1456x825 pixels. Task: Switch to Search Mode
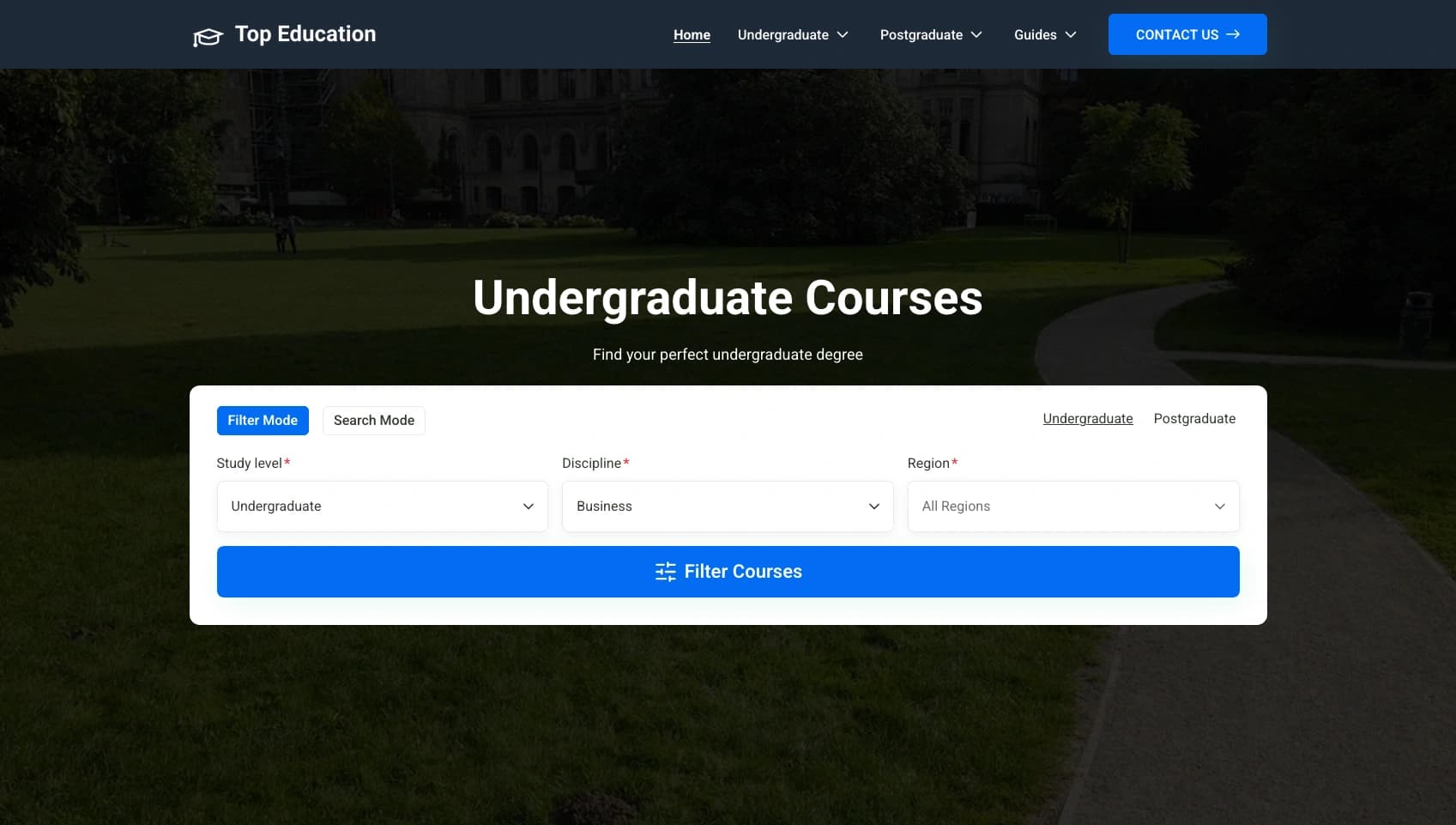click(373, 420)
